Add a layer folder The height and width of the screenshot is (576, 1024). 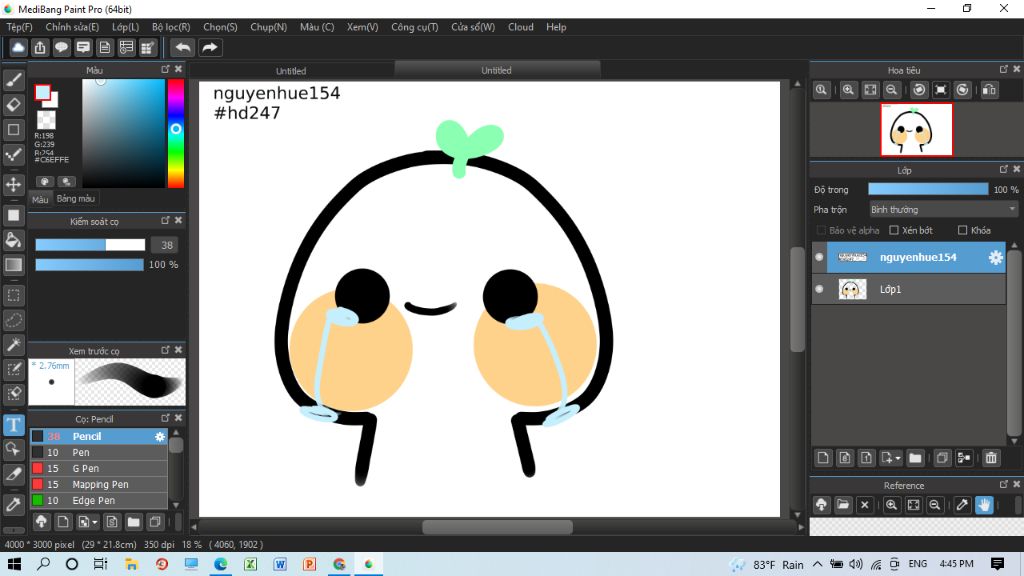[915, 458]
